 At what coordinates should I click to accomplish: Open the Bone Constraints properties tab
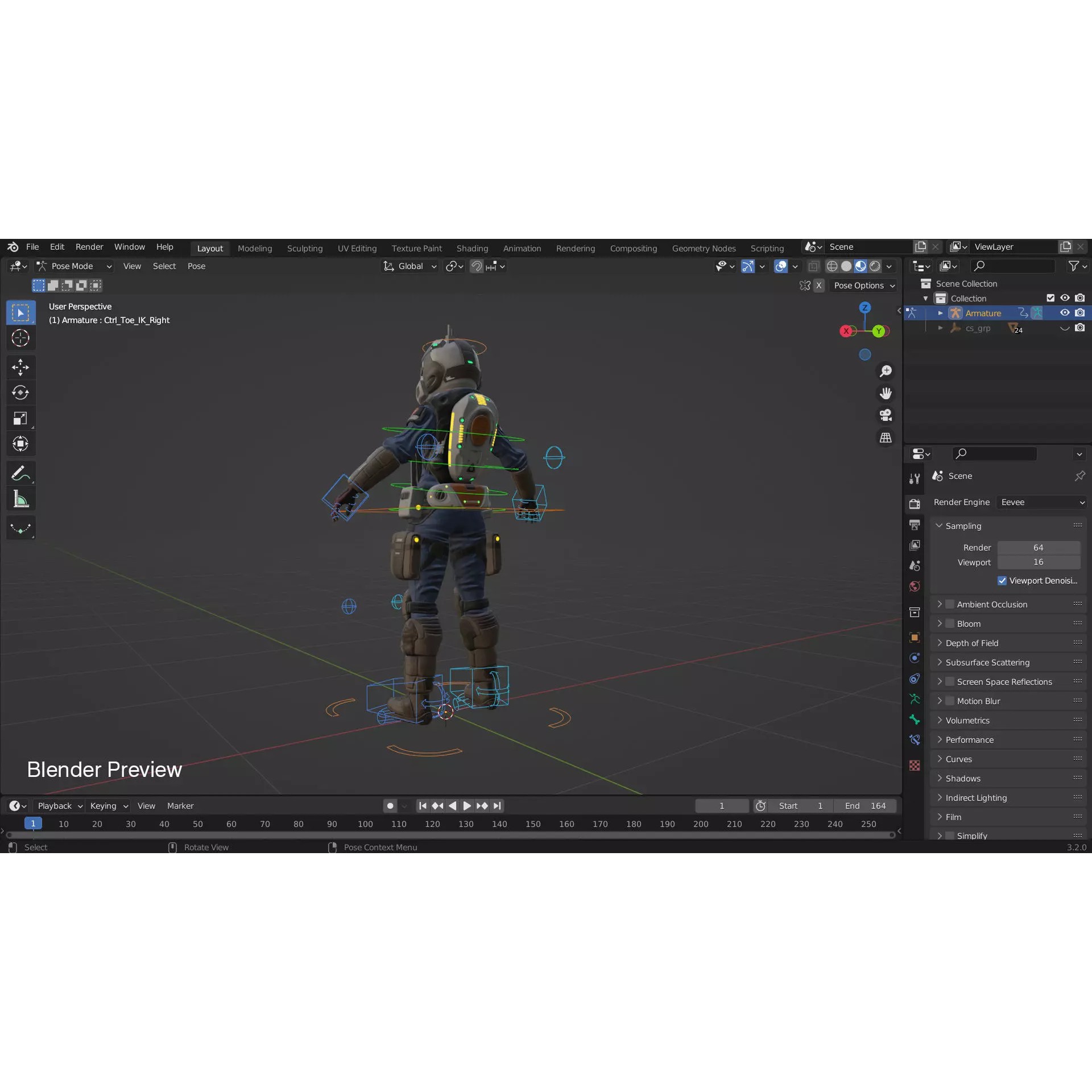(x=915, y=740)
